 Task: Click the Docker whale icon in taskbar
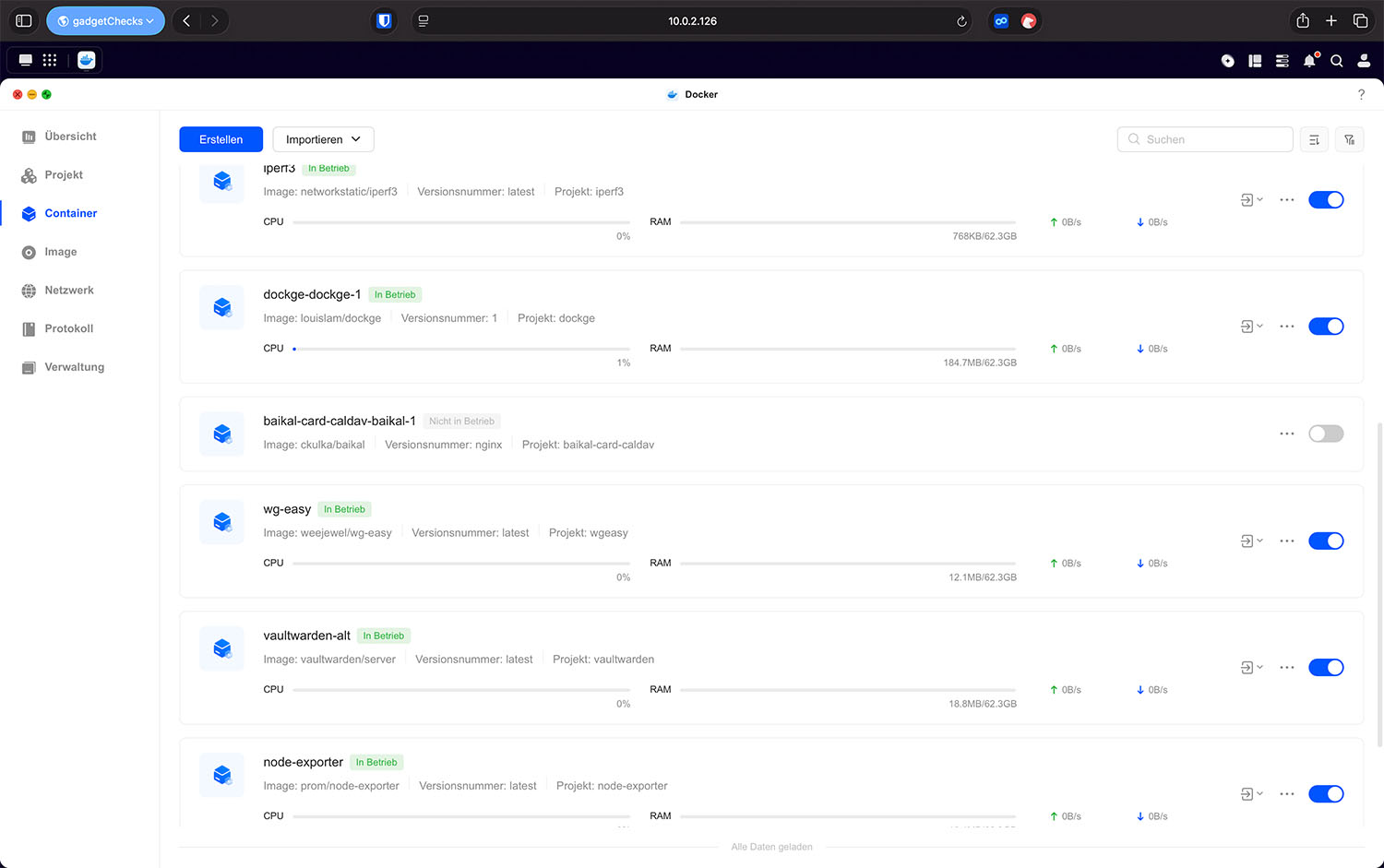(87, 60)
